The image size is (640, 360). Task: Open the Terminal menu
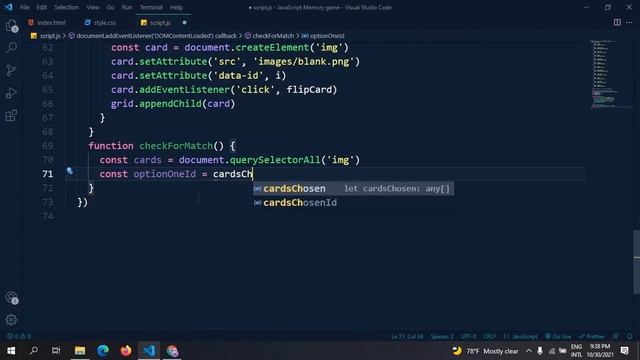(x=151, y=7)
